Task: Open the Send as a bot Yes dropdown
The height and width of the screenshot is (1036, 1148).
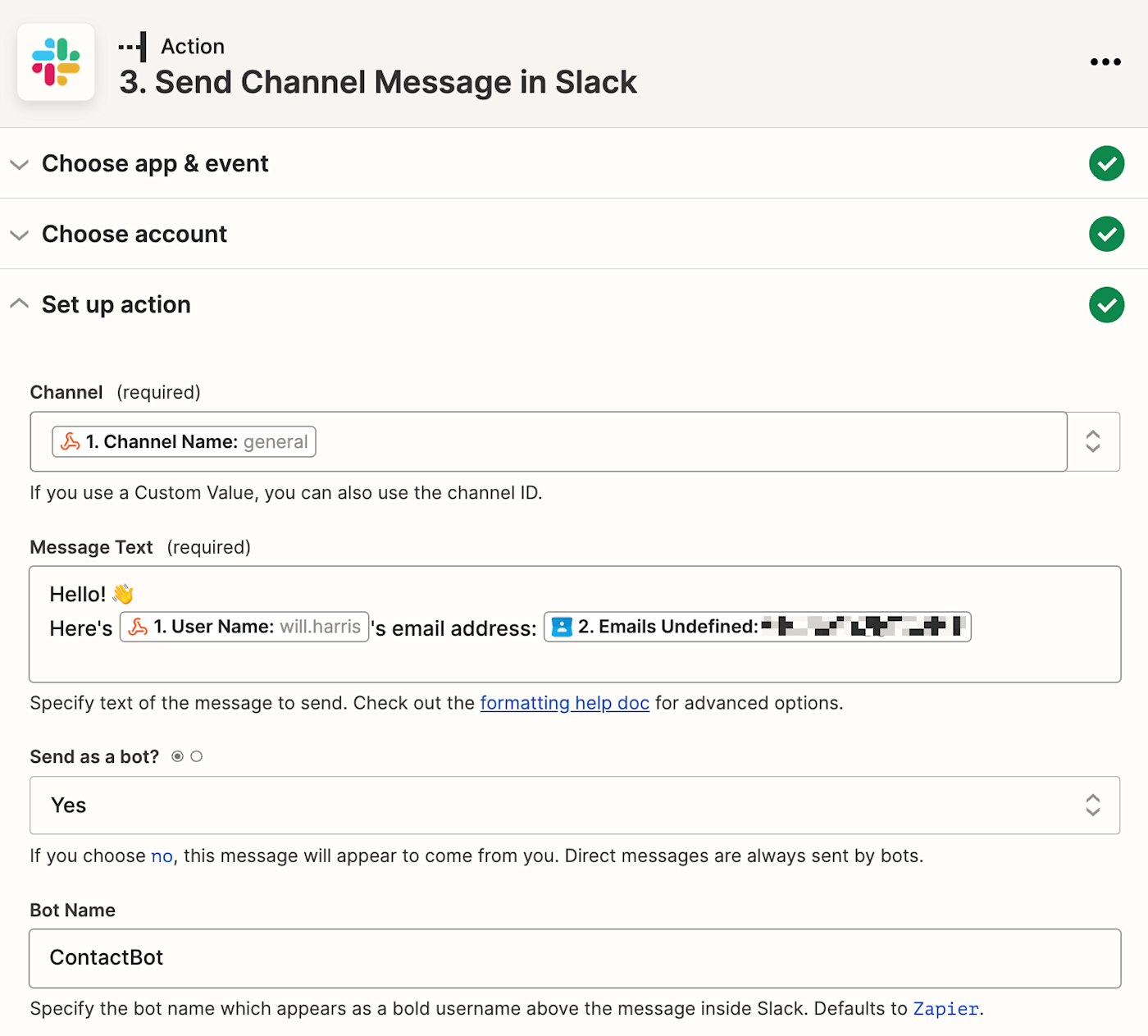Action: click(575, 806)
